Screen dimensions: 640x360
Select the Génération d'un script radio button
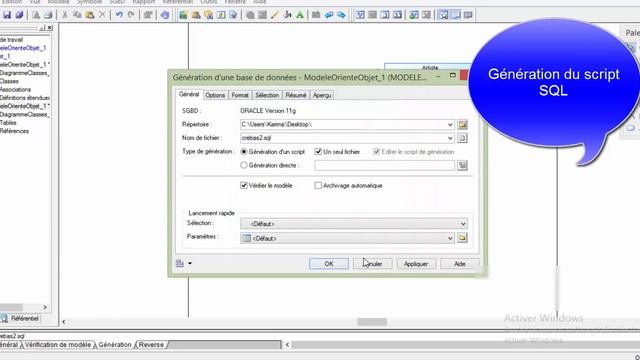click(x=244, y=151)
